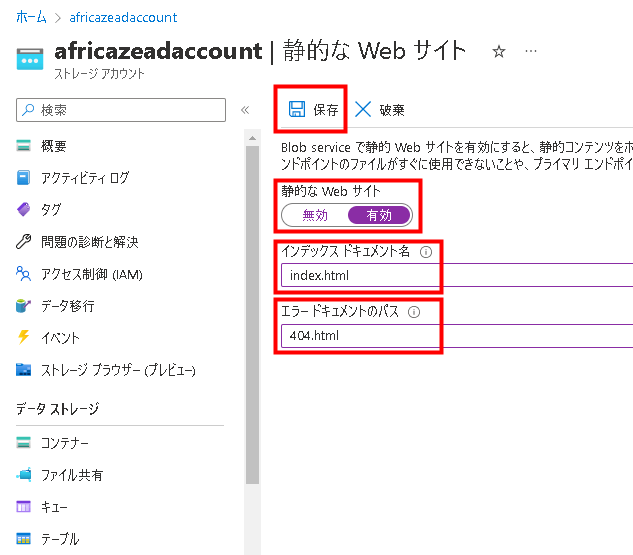Click the 保存 save button
Image resolution: width=633 pixels, height=555 pixels.
[313, 109]
